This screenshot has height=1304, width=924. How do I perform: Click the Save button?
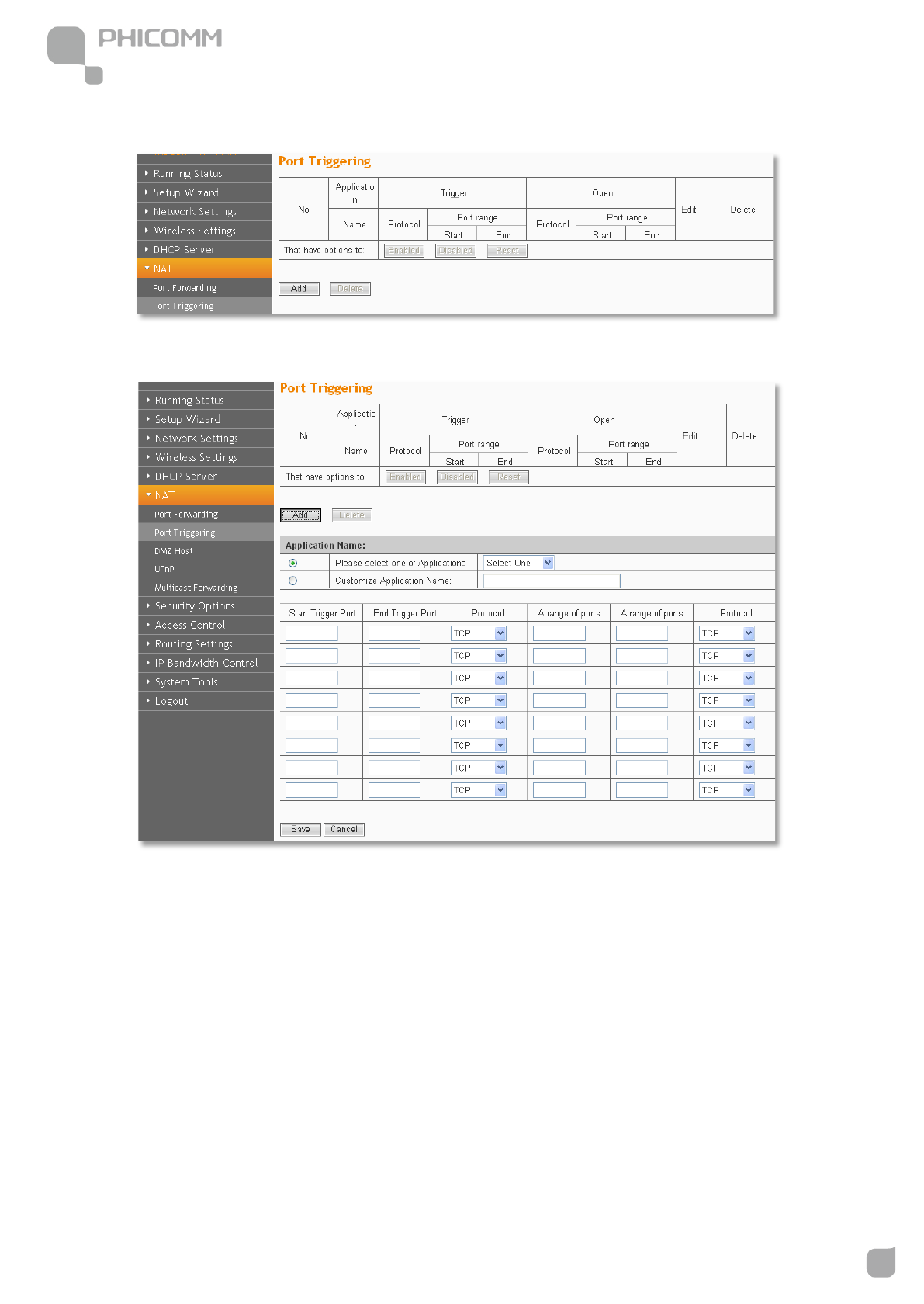(x=300, y=829)
